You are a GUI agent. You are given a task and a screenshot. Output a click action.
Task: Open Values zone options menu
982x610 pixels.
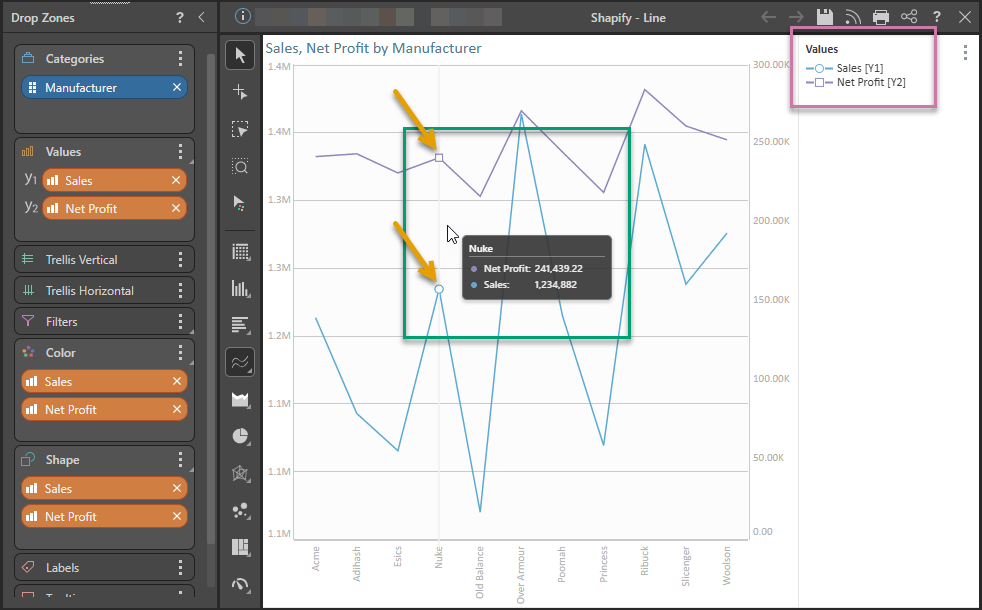pos(180,152)
